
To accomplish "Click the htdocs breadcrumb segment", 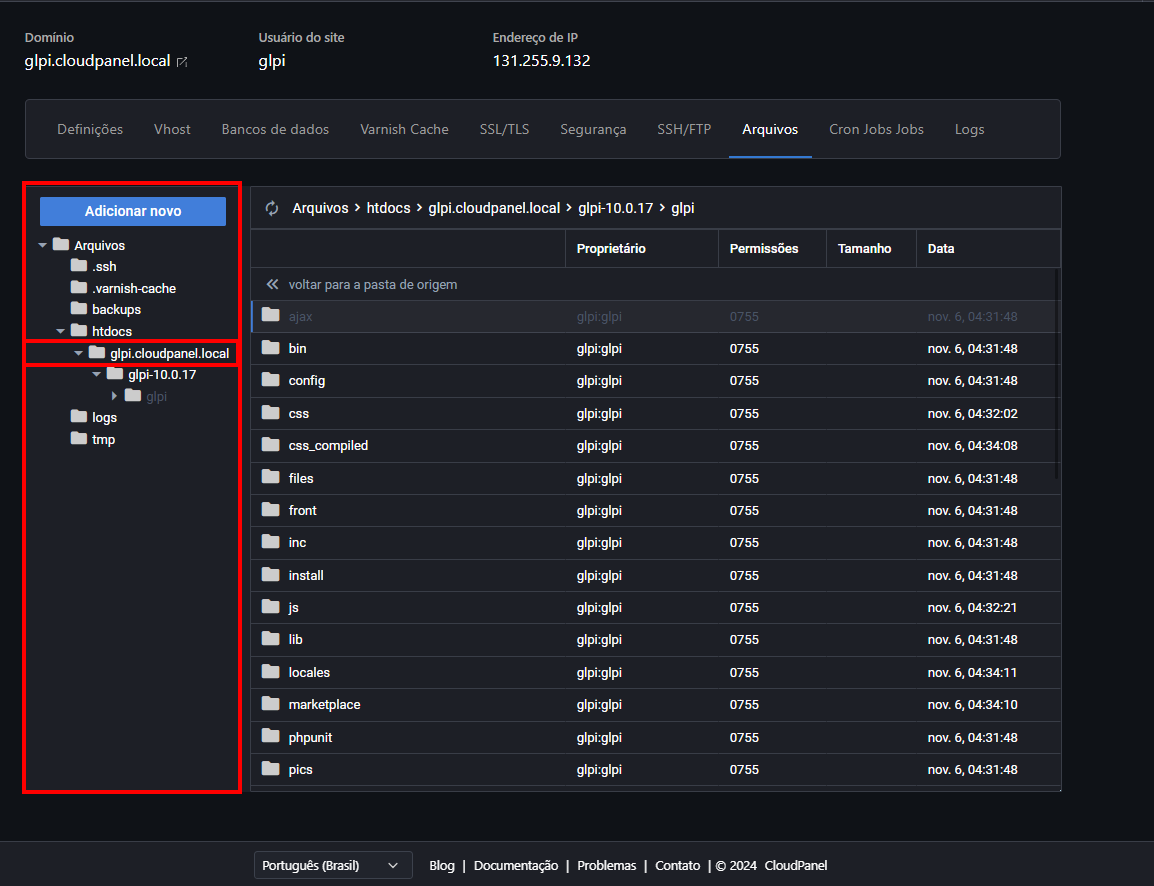I will tap(388, 208).
